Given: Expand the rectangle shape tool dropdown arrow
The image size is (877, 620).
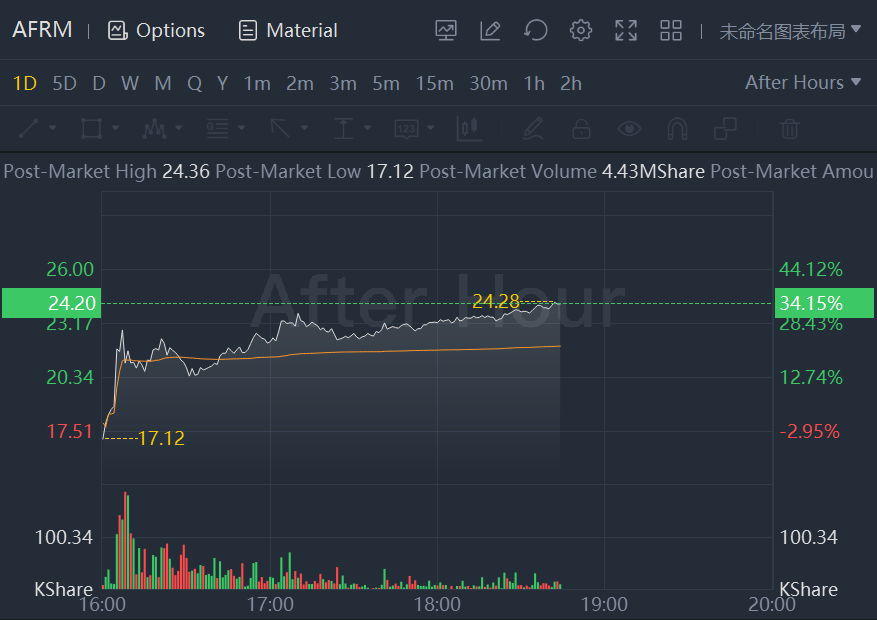Looking at the screenshot, I should (x=116, y=128).
